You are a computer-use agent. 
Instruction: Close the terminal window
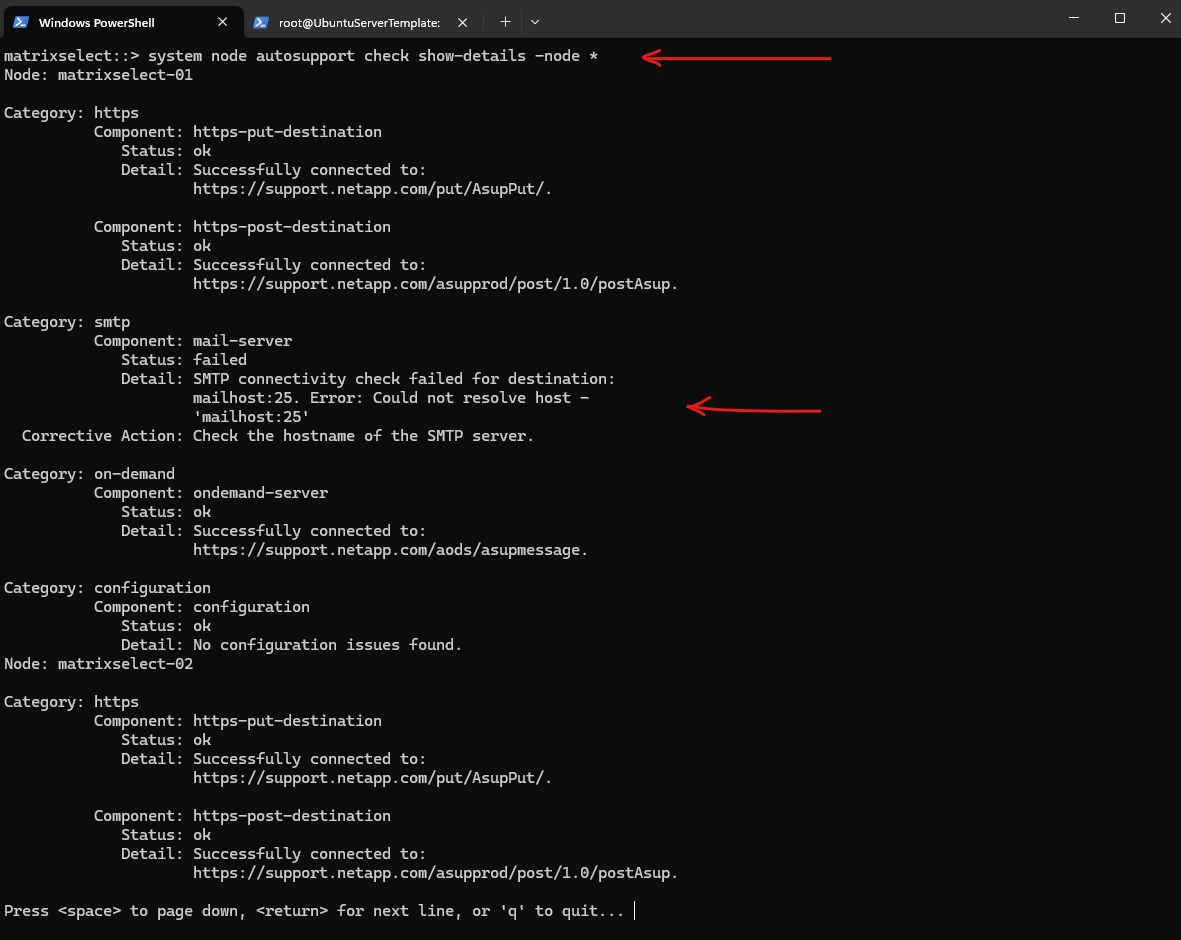[1164, 17]
